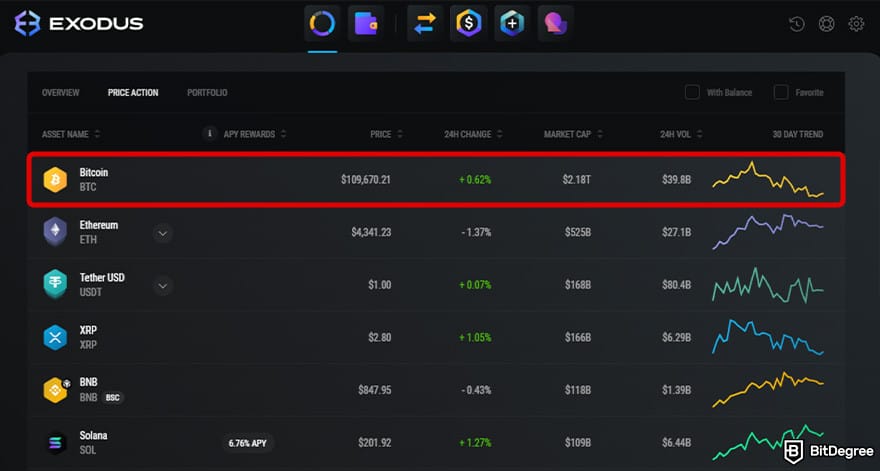The height and width of the screenshot is (471, 880).
Task: Open the pink profile avatar icon
Action: tap(555, 24)
